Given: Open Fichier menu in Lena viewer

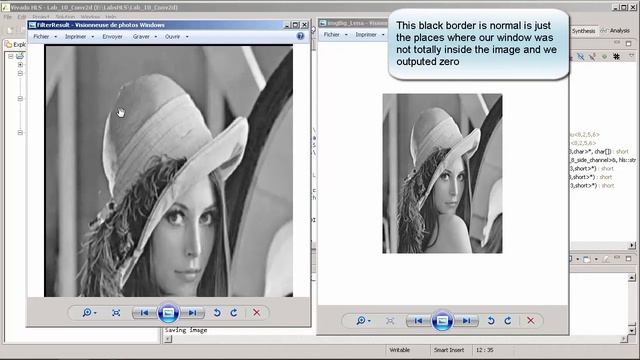Looking at the screenshot, I should click(x=335, y=34).
